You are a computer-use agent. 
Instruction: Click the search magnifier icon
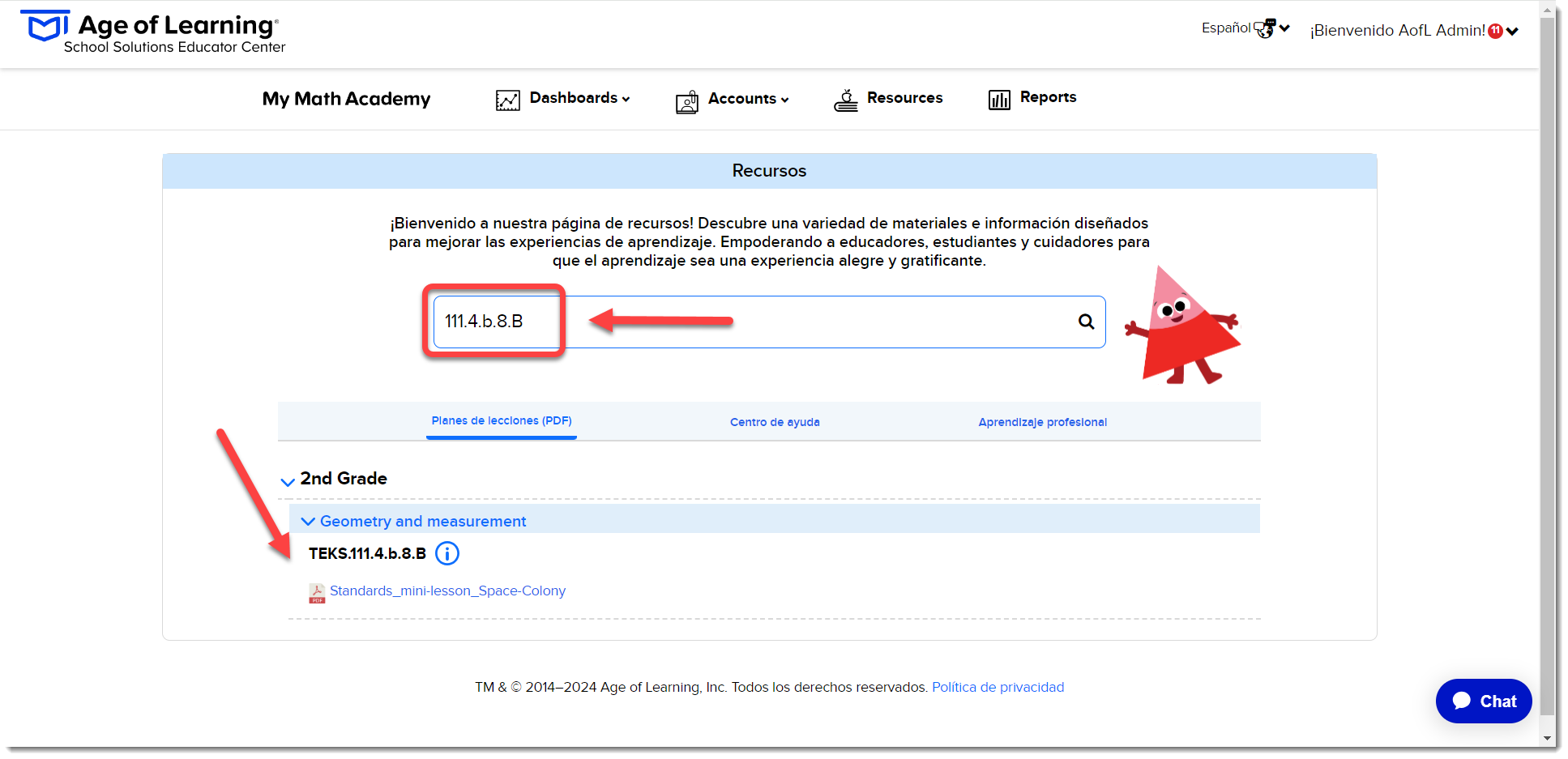pos(1086,322)
